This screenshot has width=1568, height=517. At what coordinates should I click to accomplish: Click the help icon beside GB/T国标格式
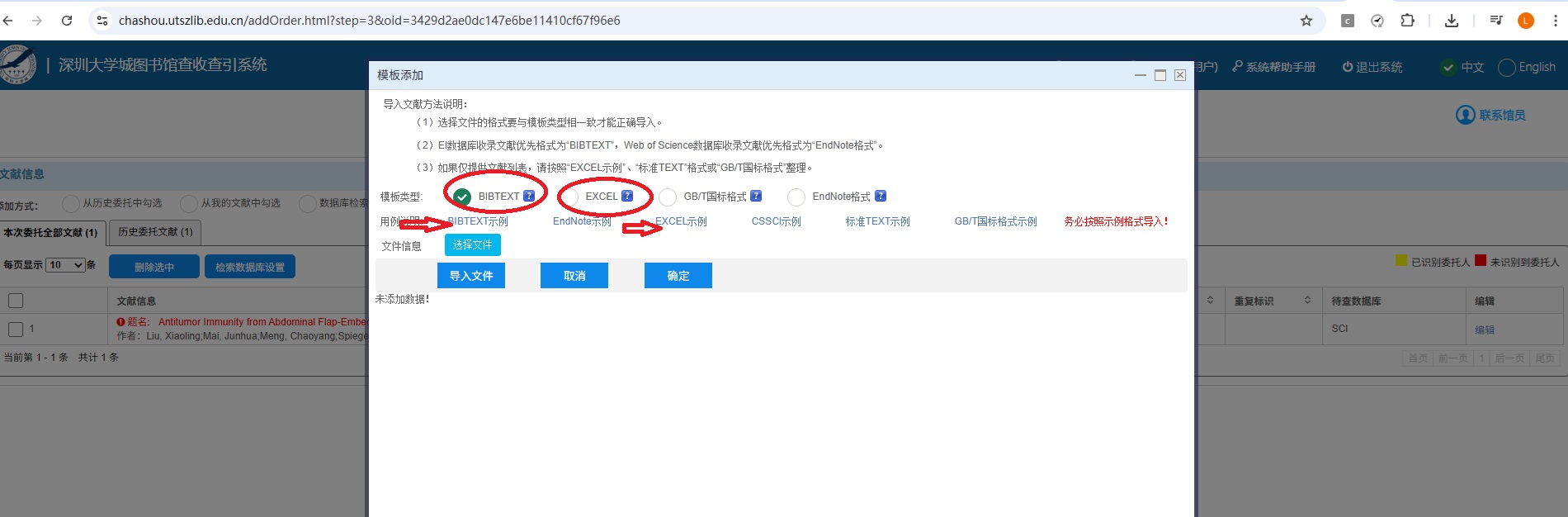[x=756, y=196]
